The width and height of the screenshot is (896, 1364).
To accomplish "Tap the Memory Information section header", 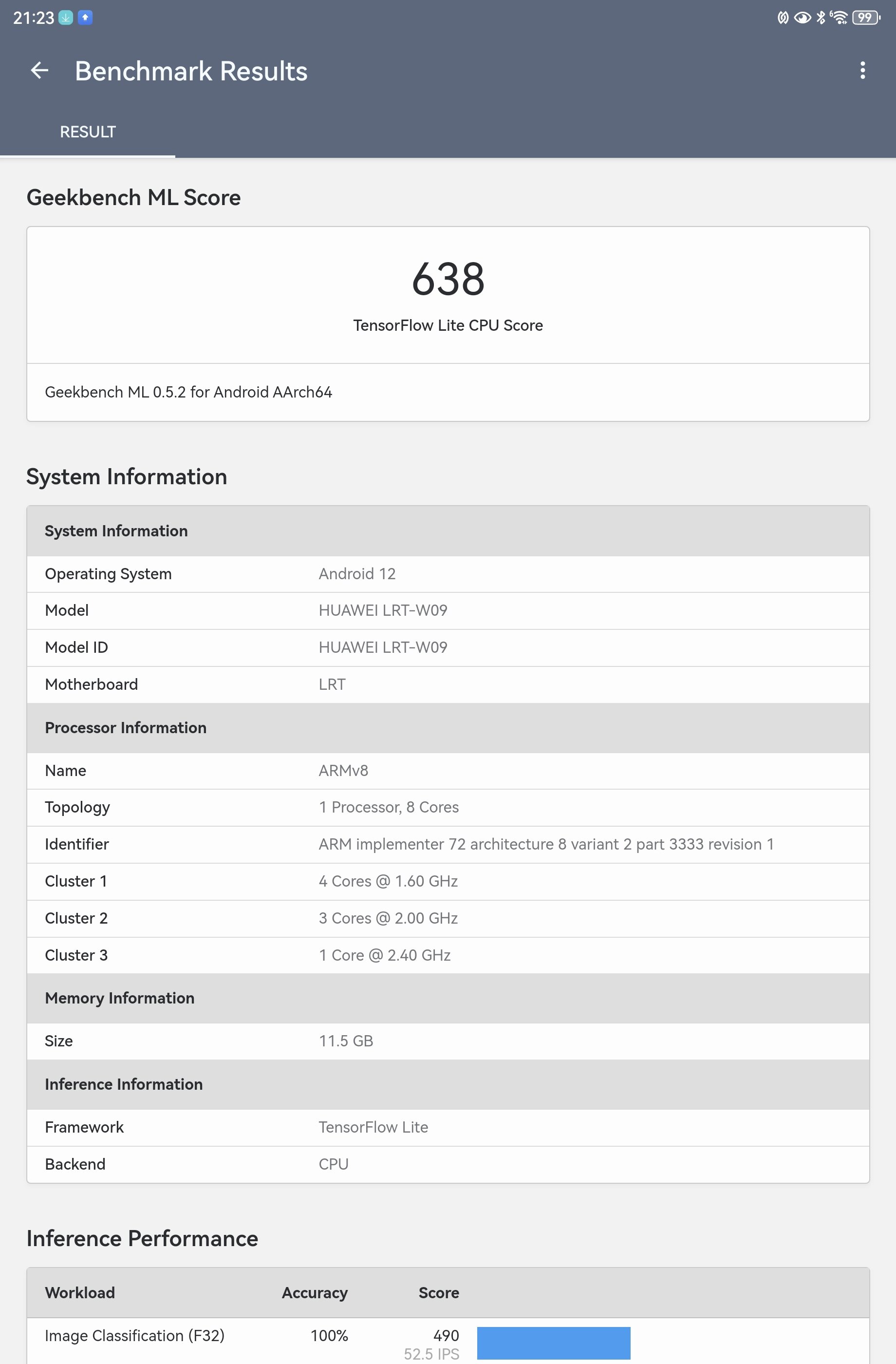I will tap(448, 998).
